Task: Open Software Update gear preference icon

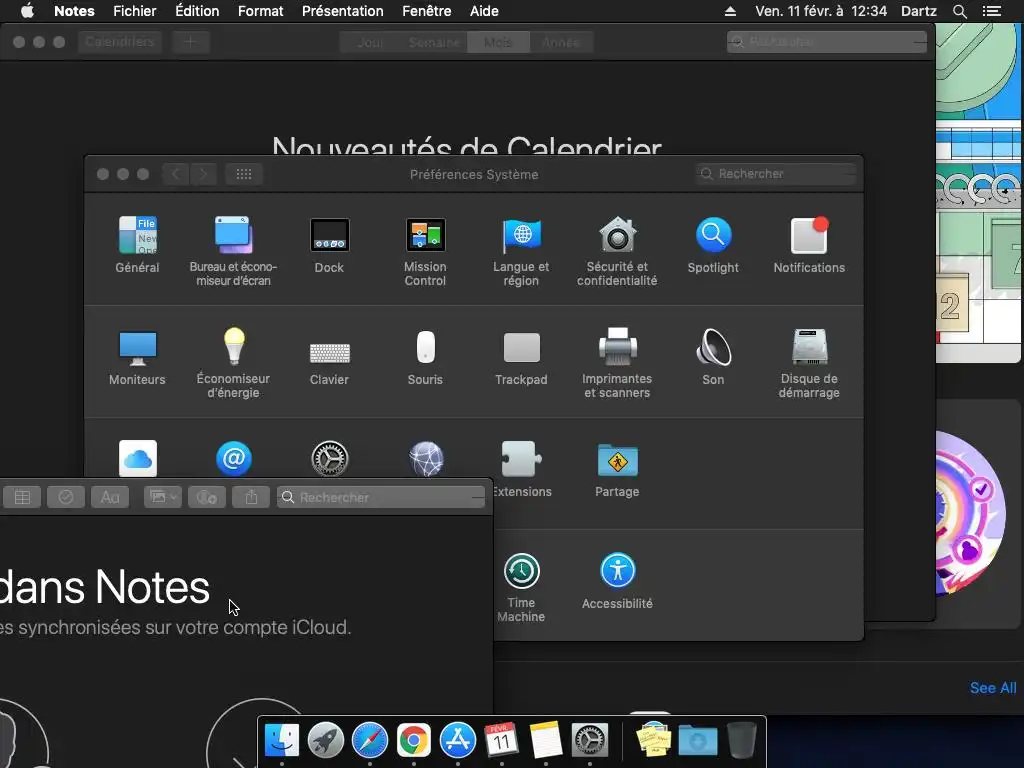Action: [x=330, y=458]
